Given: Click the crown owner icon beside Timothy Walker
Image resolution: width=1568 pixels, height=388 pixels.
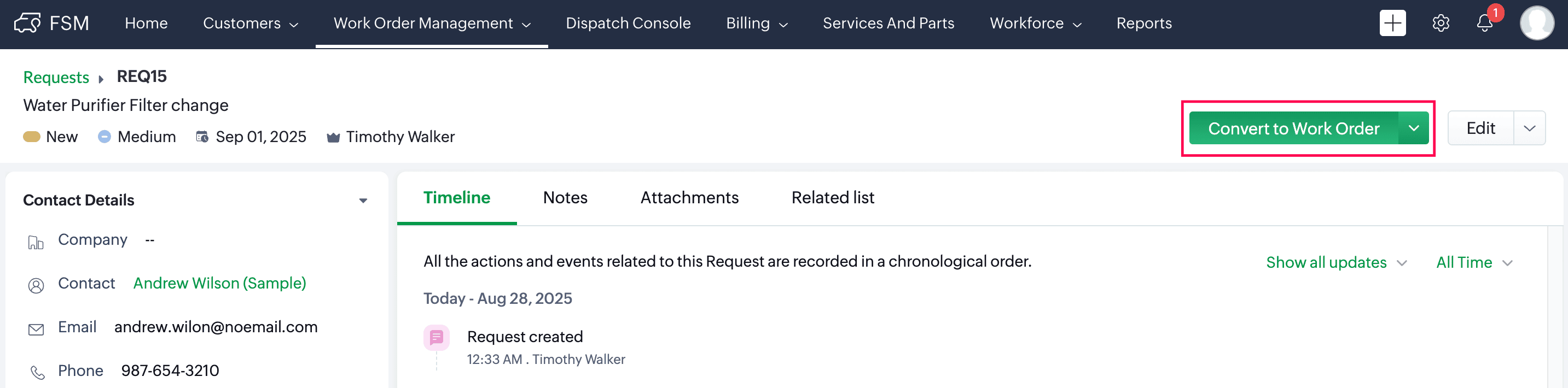Looking at the screenshot, I should click(333, 138).
